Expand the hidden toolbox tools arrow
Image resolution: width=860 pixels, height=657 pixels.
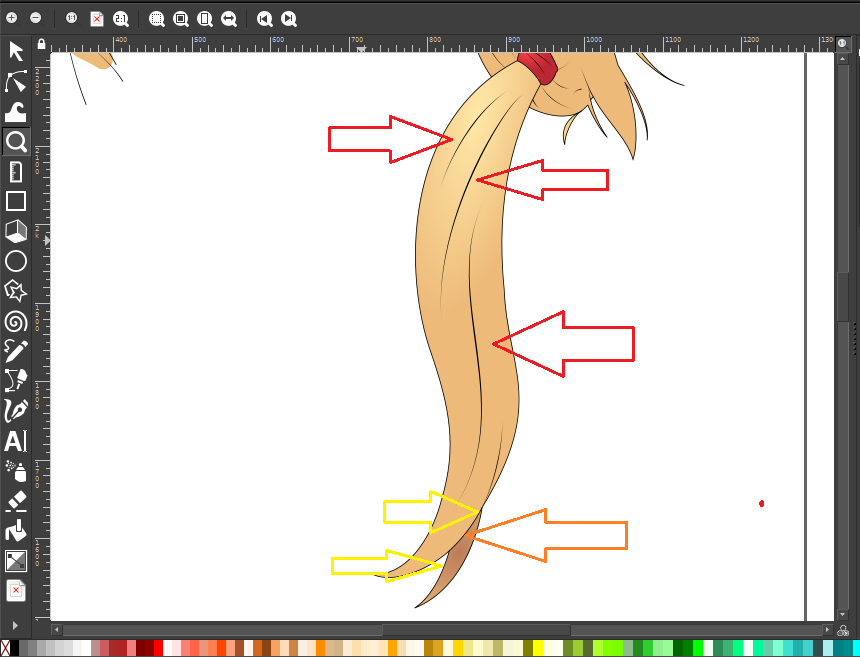[x=15, y=625]
